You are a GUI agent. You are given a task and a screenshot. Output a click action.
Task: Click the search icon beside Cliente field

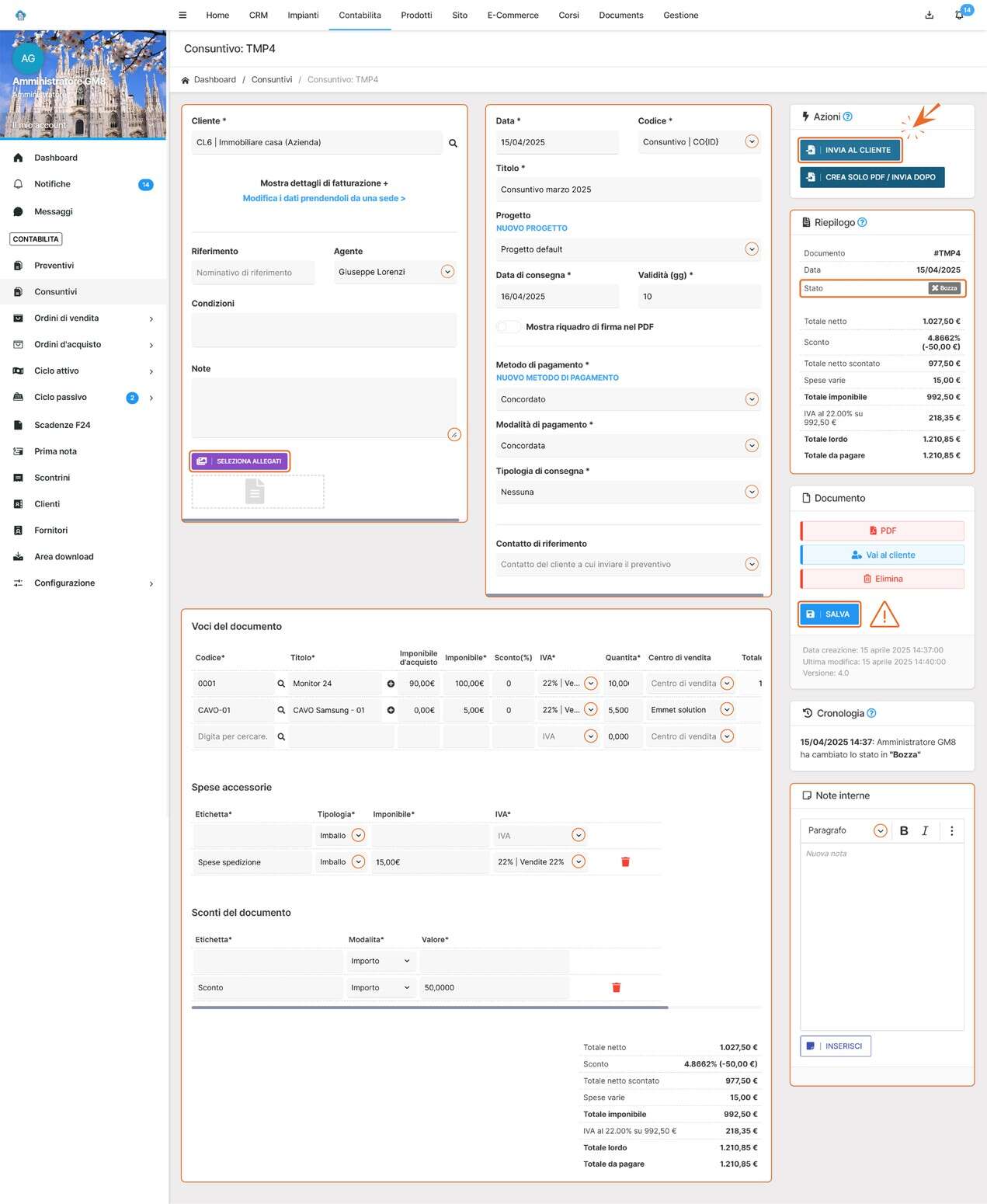click(453, 144)
